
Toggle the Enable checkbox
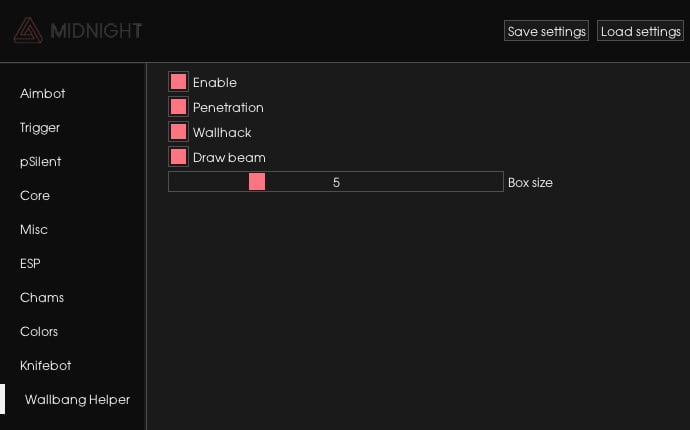coord(179,82)
